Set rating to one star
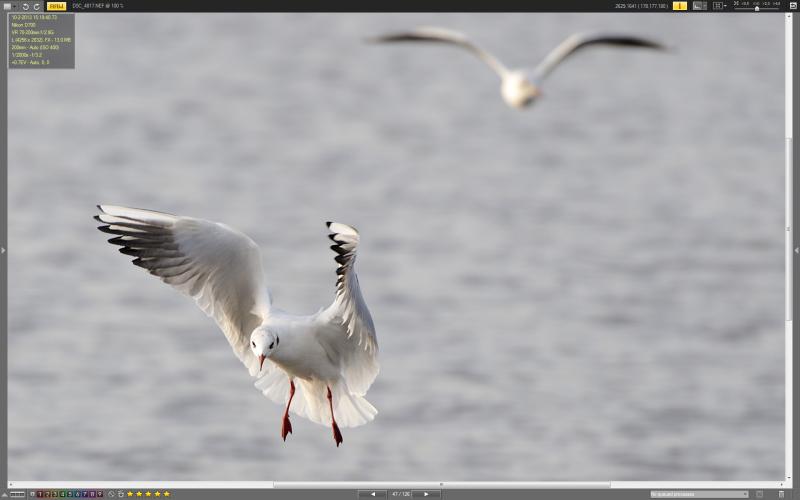This screenshot has height=500, width=800. click(x=130, y=494)
